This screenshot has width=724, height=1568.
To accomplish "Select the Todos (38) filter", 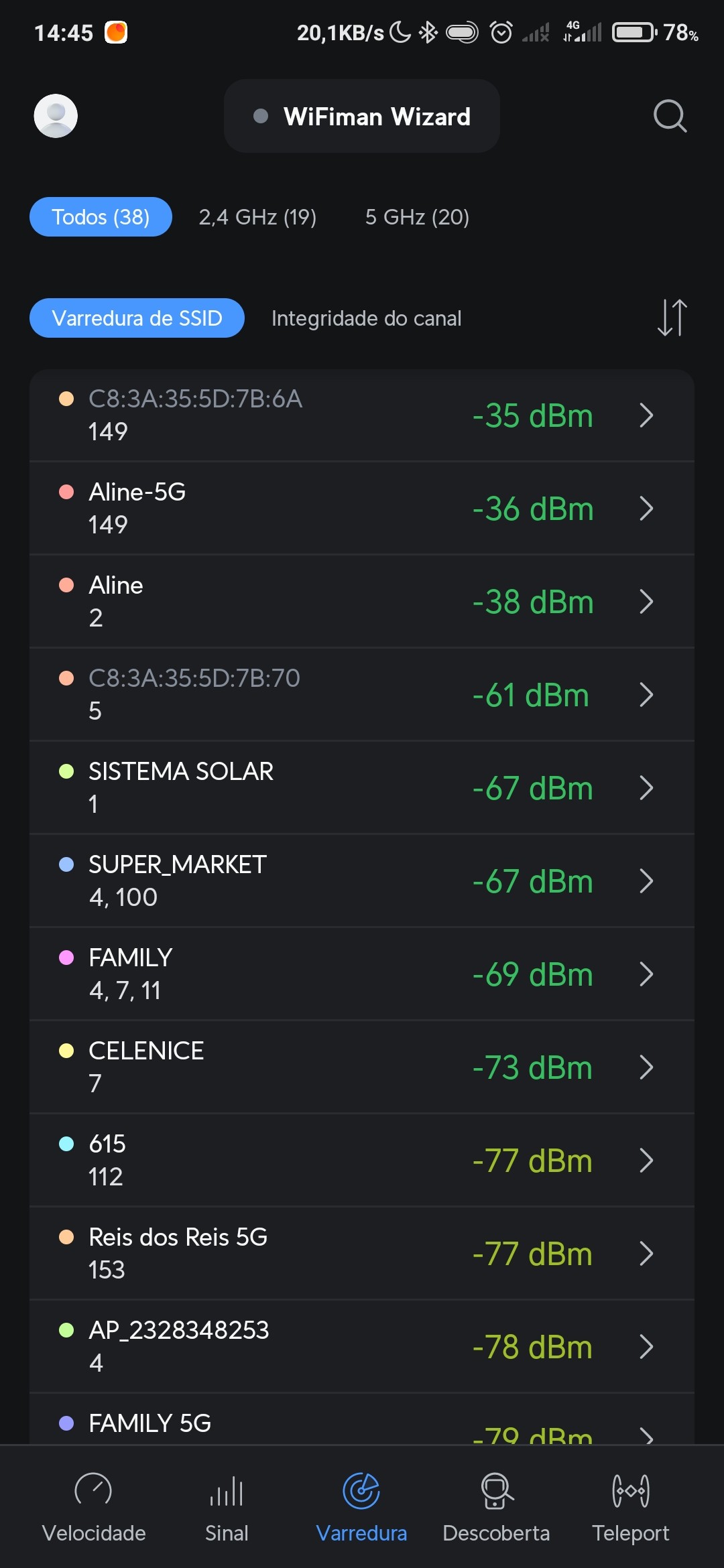I will (x=101, y=217).
